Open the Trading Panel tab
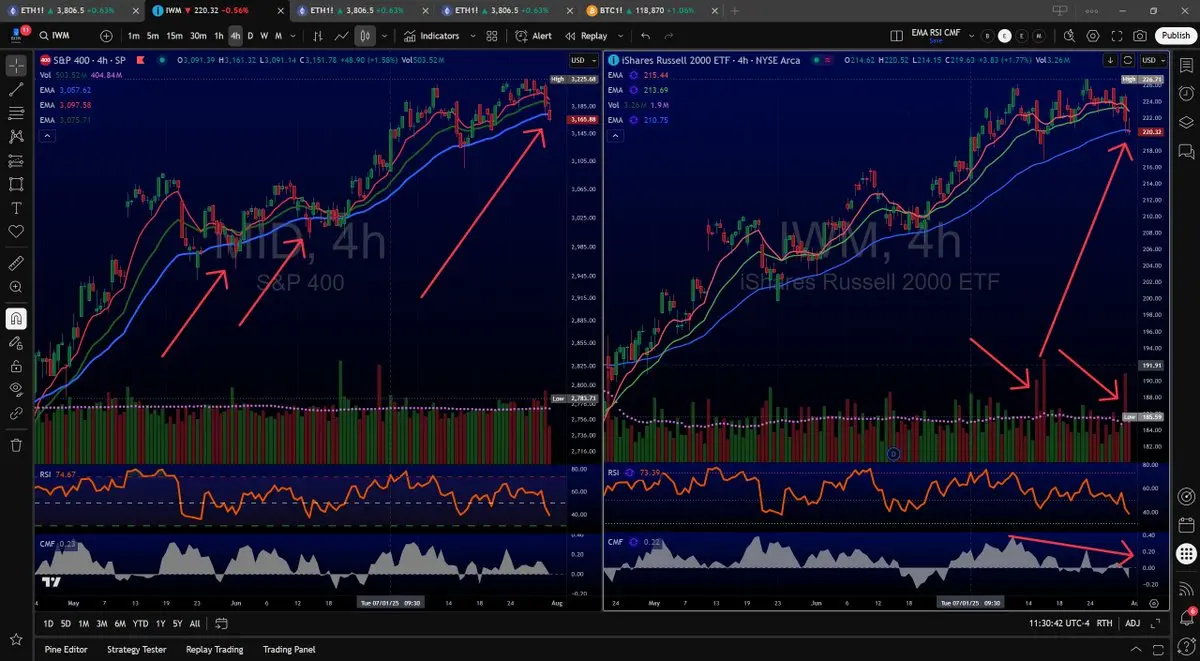The width and height of the screenshot is (1200, 661). pyautogui.click(x=289, y=649)
